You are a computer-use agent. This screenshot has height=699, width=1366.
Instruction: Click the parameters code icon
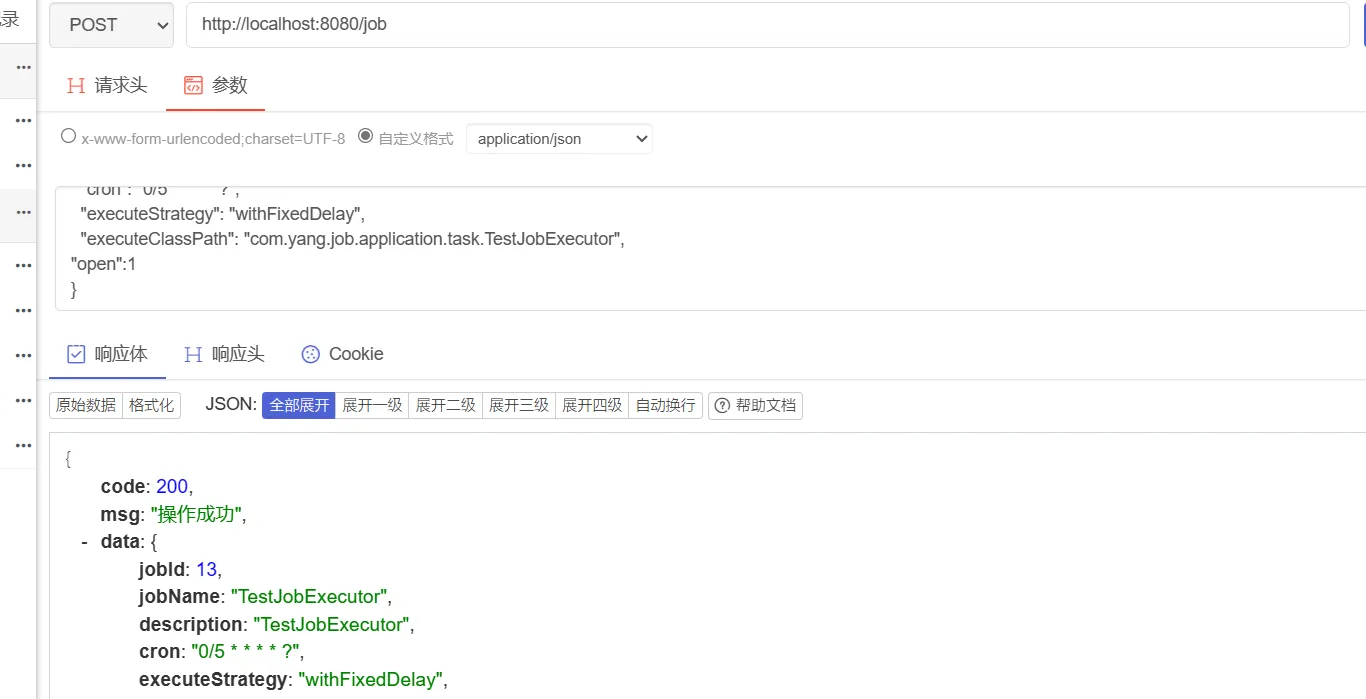click(194, 86)
